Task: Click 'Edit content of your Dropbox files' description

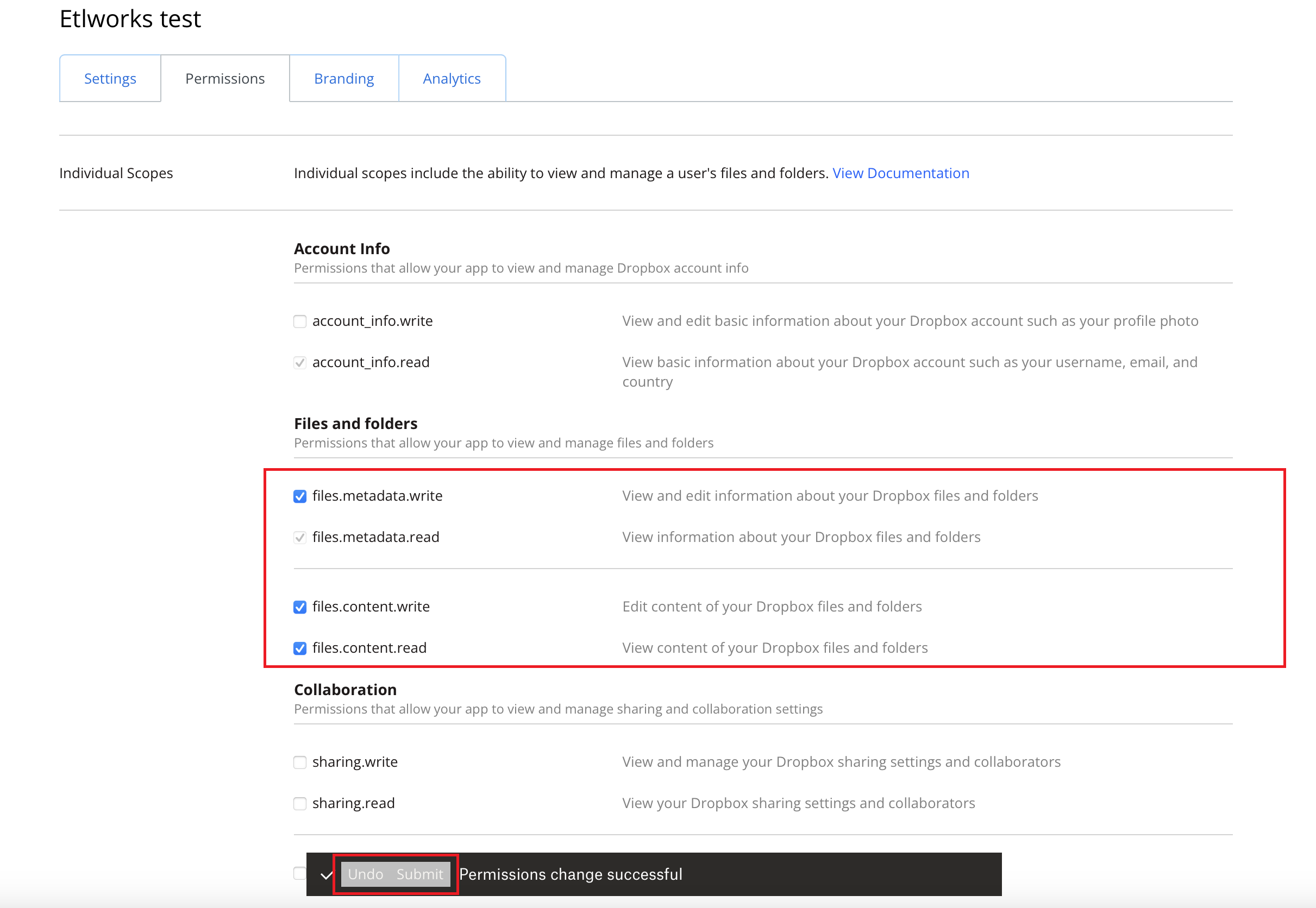Action: point(772,607)
